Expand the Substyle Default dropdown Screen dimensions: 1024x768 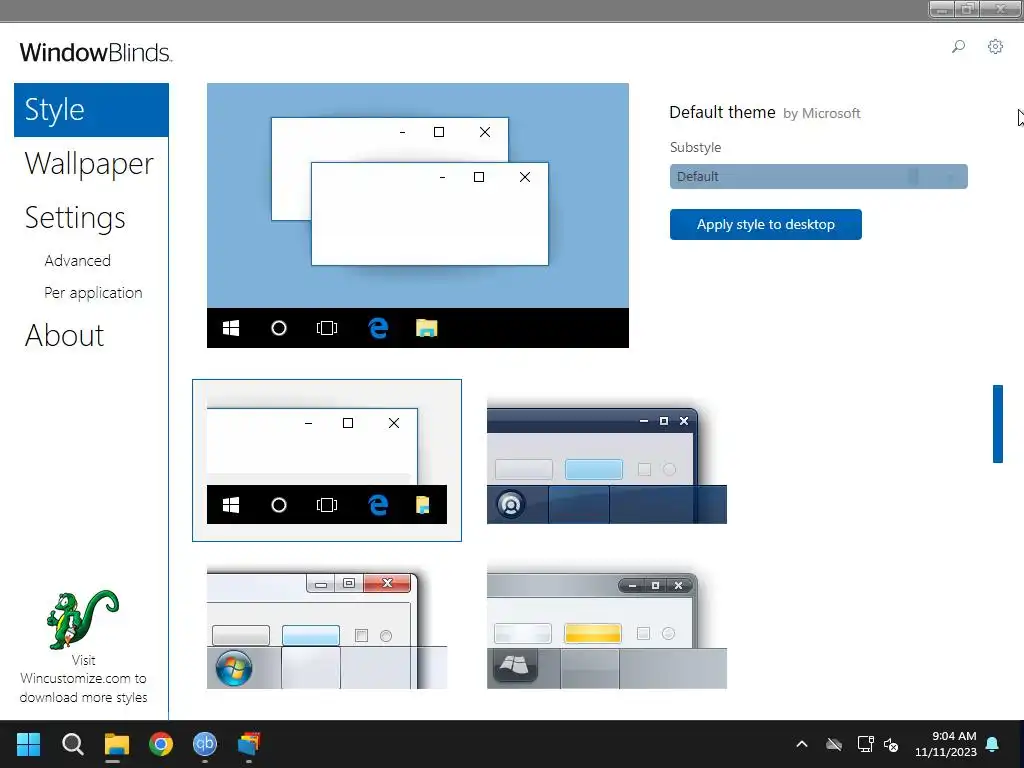(x=818, y=176)
